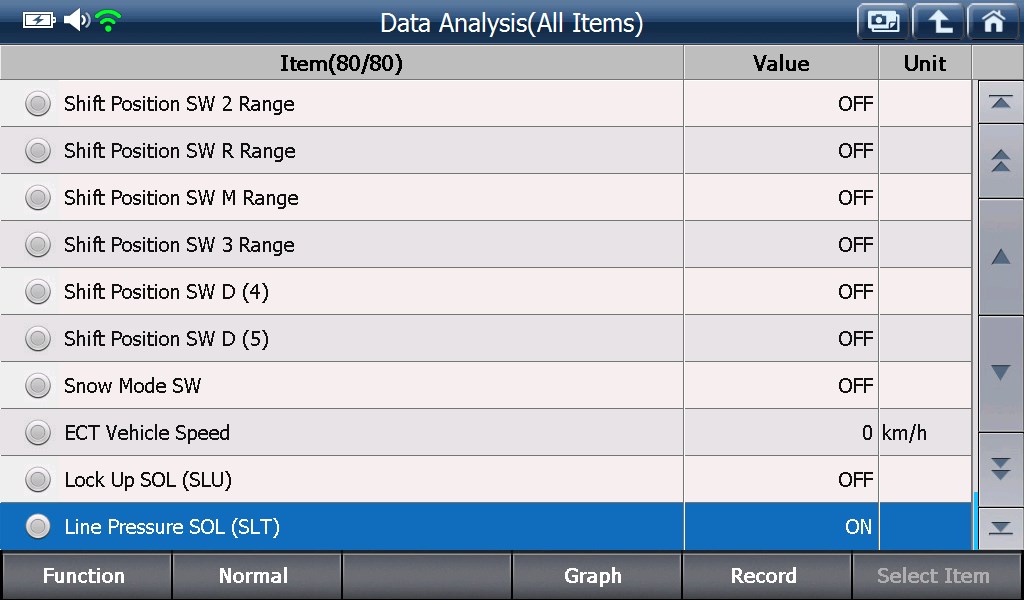Screen dimensions: 1024x600
Task: Open the Function menu
Action: coord(86,576)
